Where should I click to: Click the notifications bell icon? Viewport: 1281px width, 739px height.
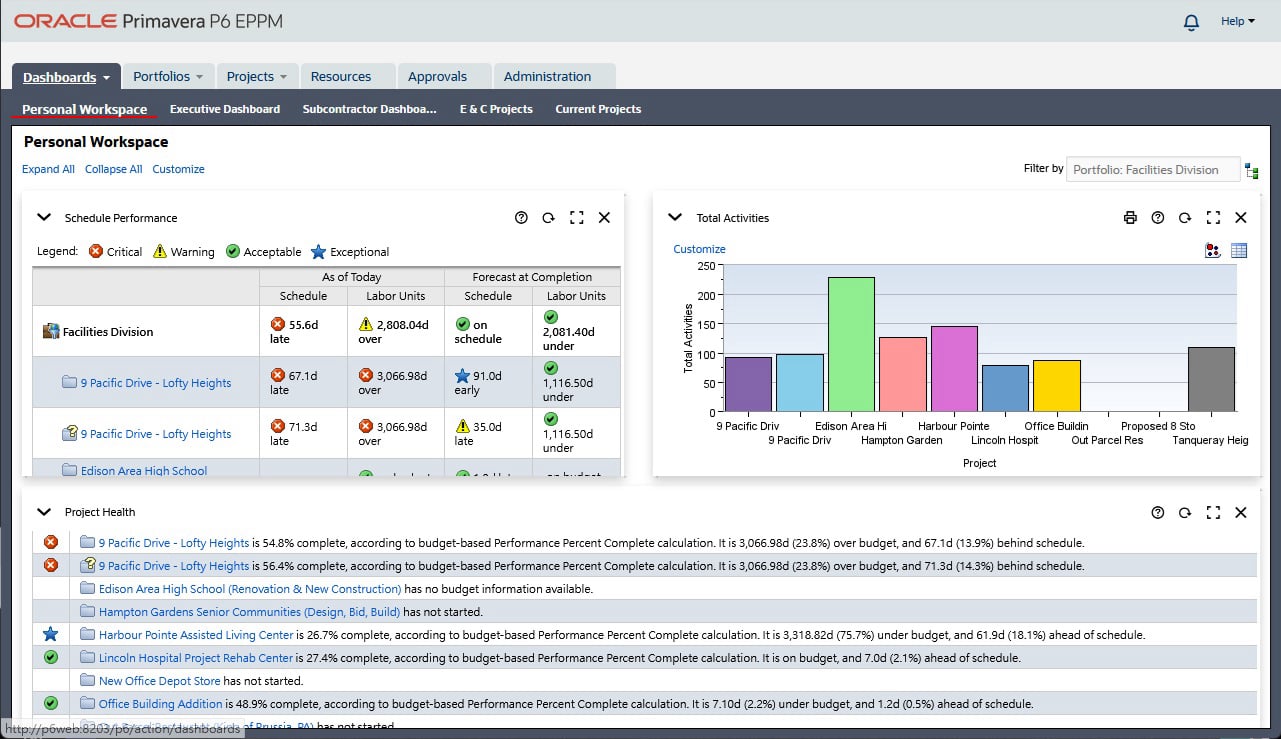[1191, 22]
